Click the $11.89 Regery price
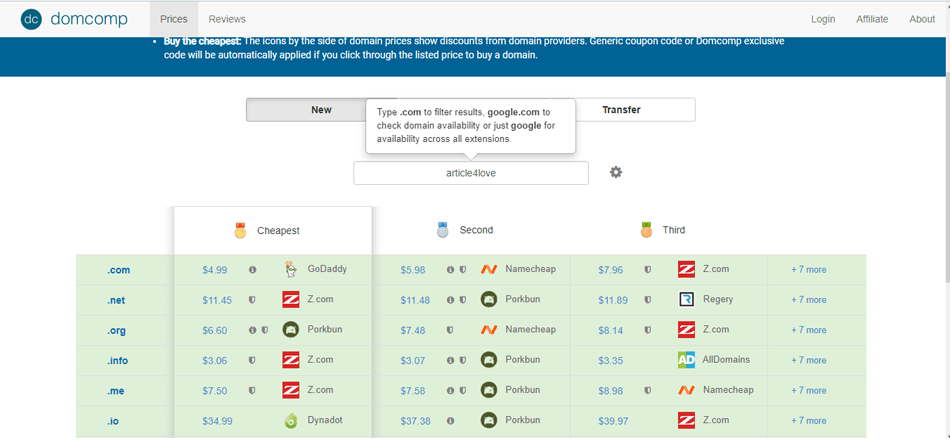Image resolution: width=950 pixels, height=440 pixels. pyautogui.click(x=613, y=300)
